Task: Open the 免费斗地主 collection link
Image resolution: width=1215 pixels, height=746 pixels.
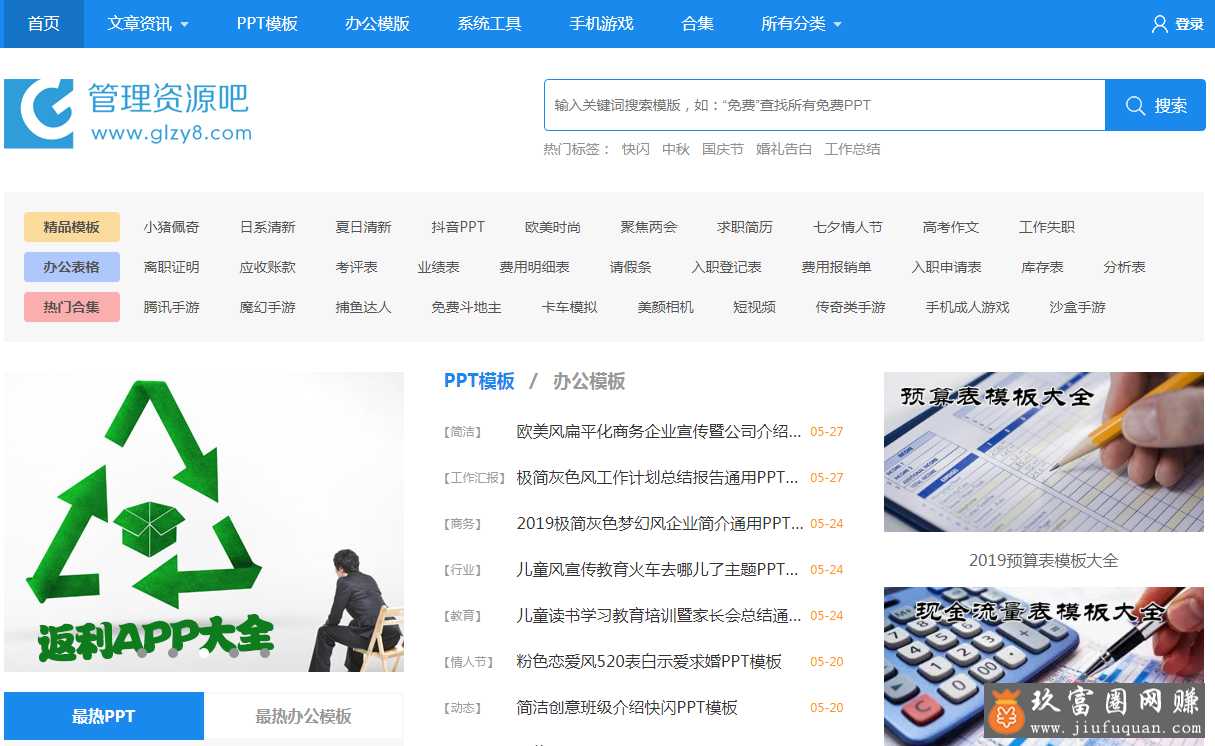Action: tap(466, 307)
